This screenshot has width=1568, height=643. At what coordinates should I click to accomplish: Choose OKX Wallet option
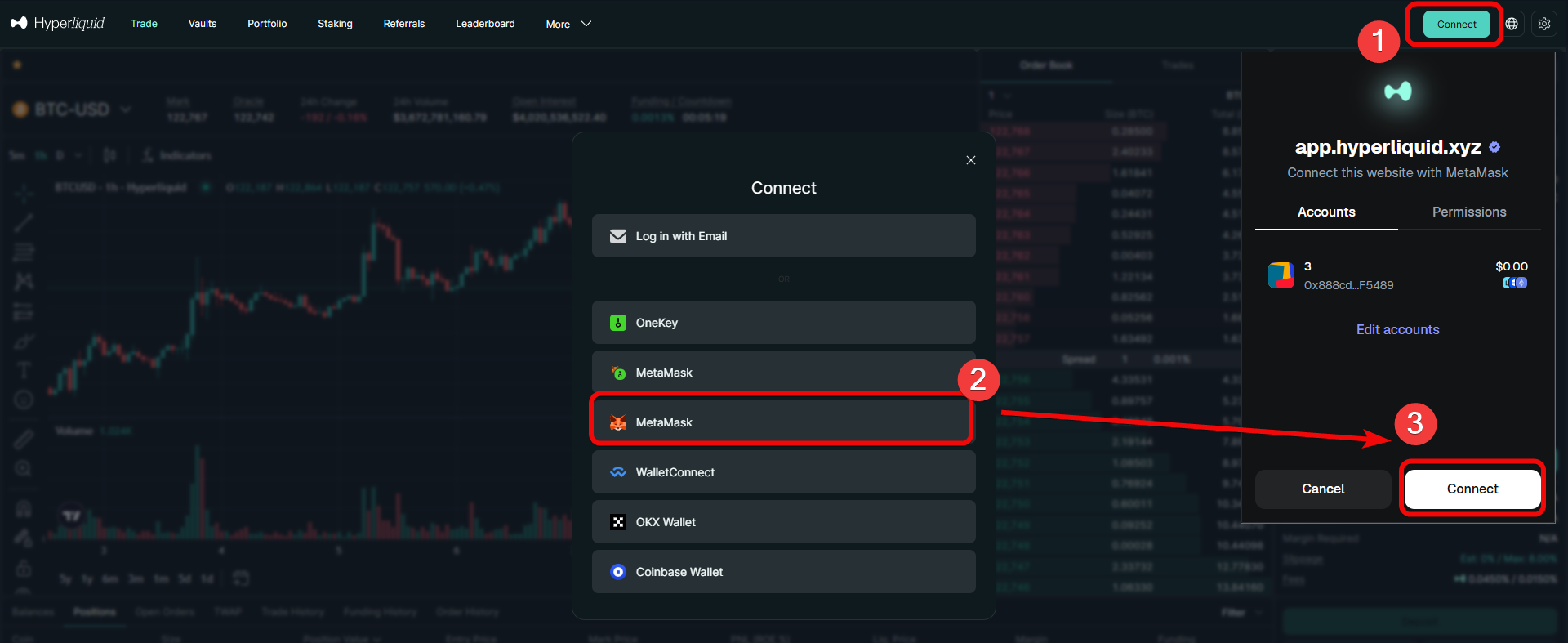pyautogui.click(x=782, y=522)
